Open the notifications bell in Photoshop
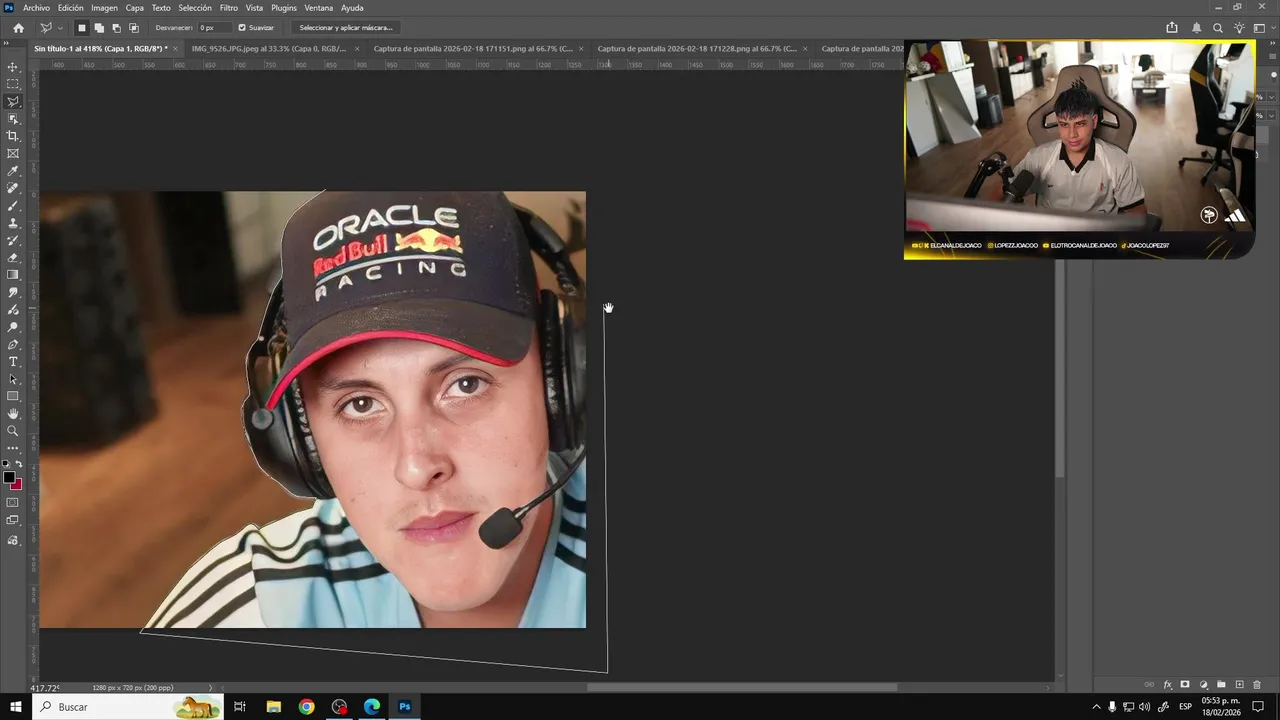 coord(1196,28)
